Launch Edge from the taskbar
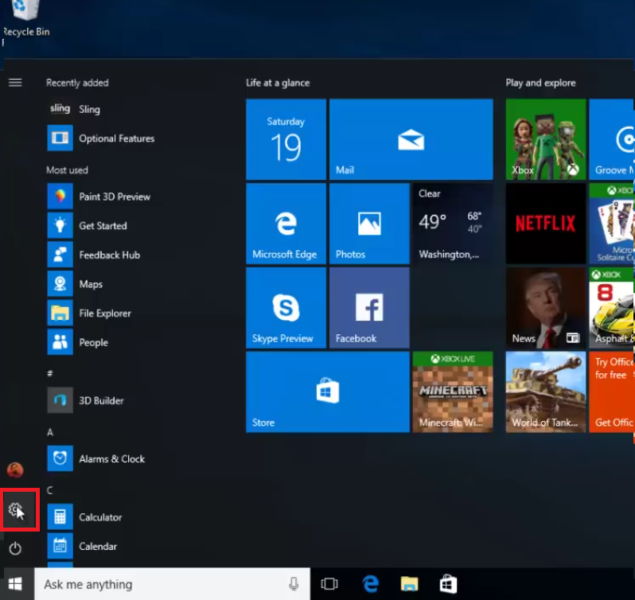635x600 pixels. [370, 584]
